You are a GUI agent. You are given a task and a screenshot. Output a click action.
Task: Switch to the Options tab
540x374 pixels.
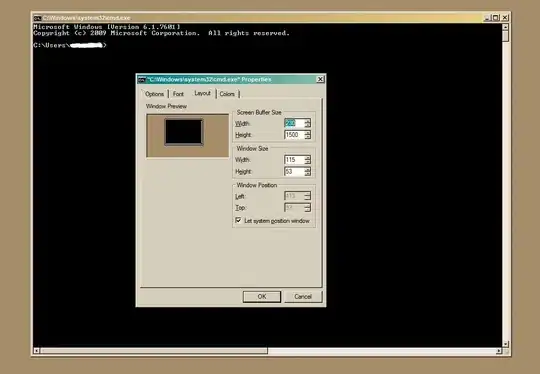154,94
